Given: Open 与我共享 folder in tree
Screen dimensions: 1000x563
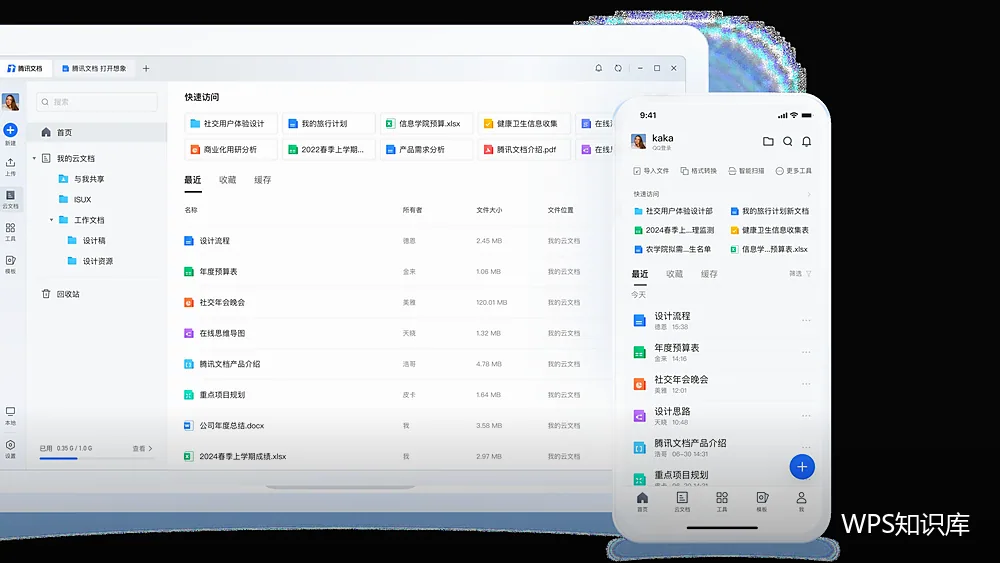Looking at the screenshot, I should 82,179.
